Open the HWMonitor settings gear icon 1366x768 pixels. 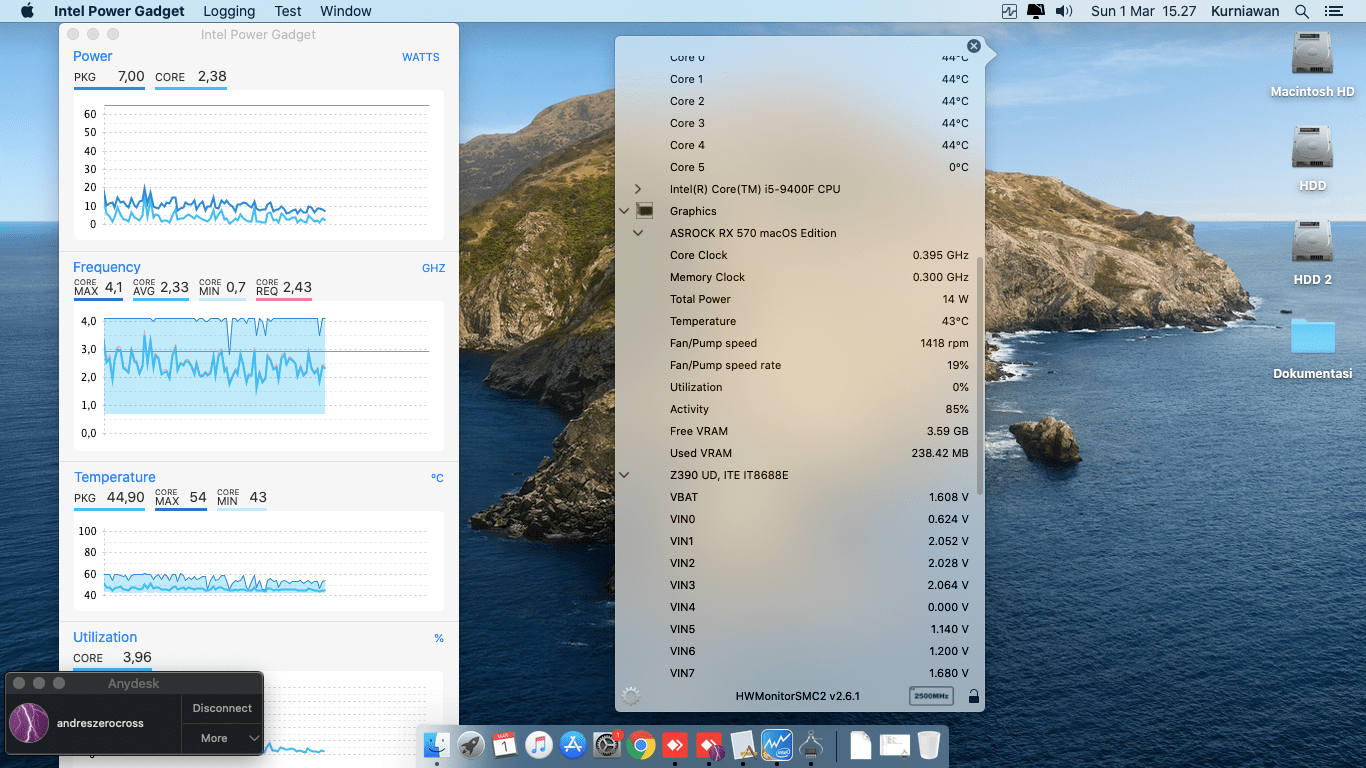click(x=630, y=696)
